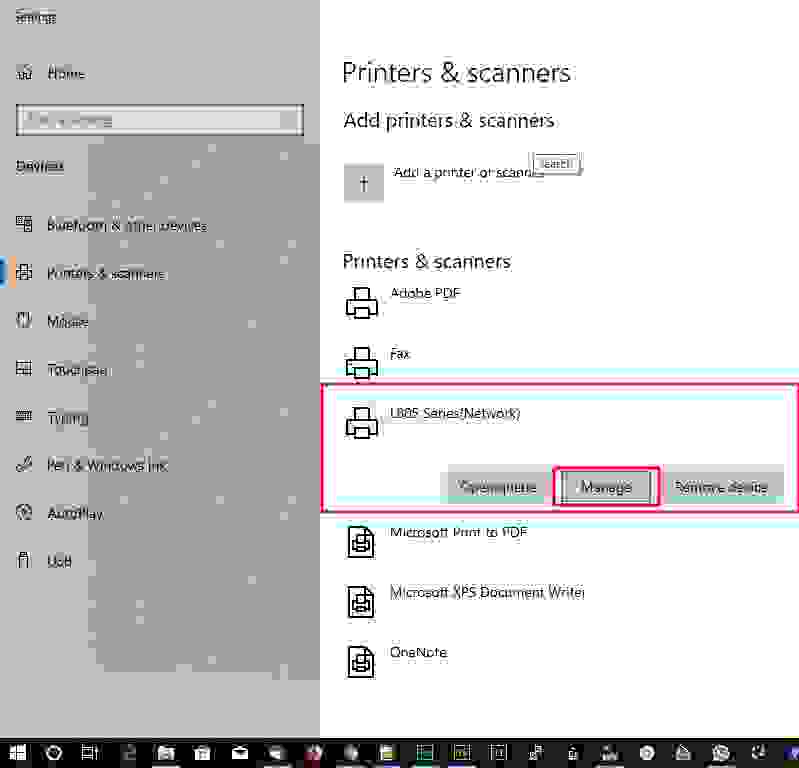Click the AutoPlay icon in sidebar
This screenshot has height=768, width=799.
coord(25,513)
